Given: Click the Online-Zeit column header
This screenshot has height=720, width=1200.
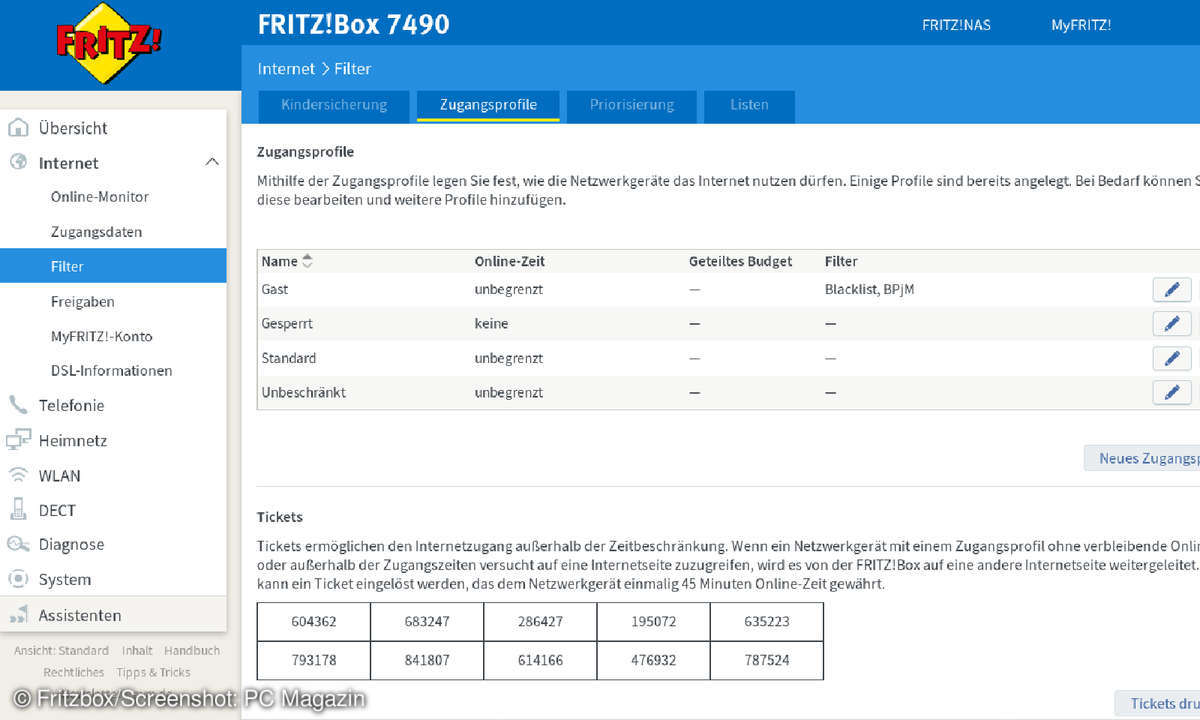Looking at the screenshot, I should pos(510,261).
